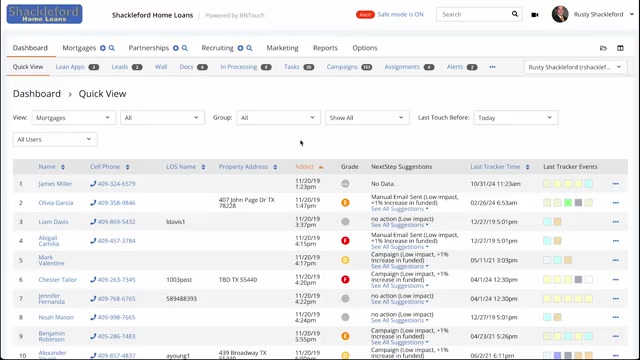Open the Reports menu
The width and height of the screenshot is (640, 360).
(x=325, y=48)
